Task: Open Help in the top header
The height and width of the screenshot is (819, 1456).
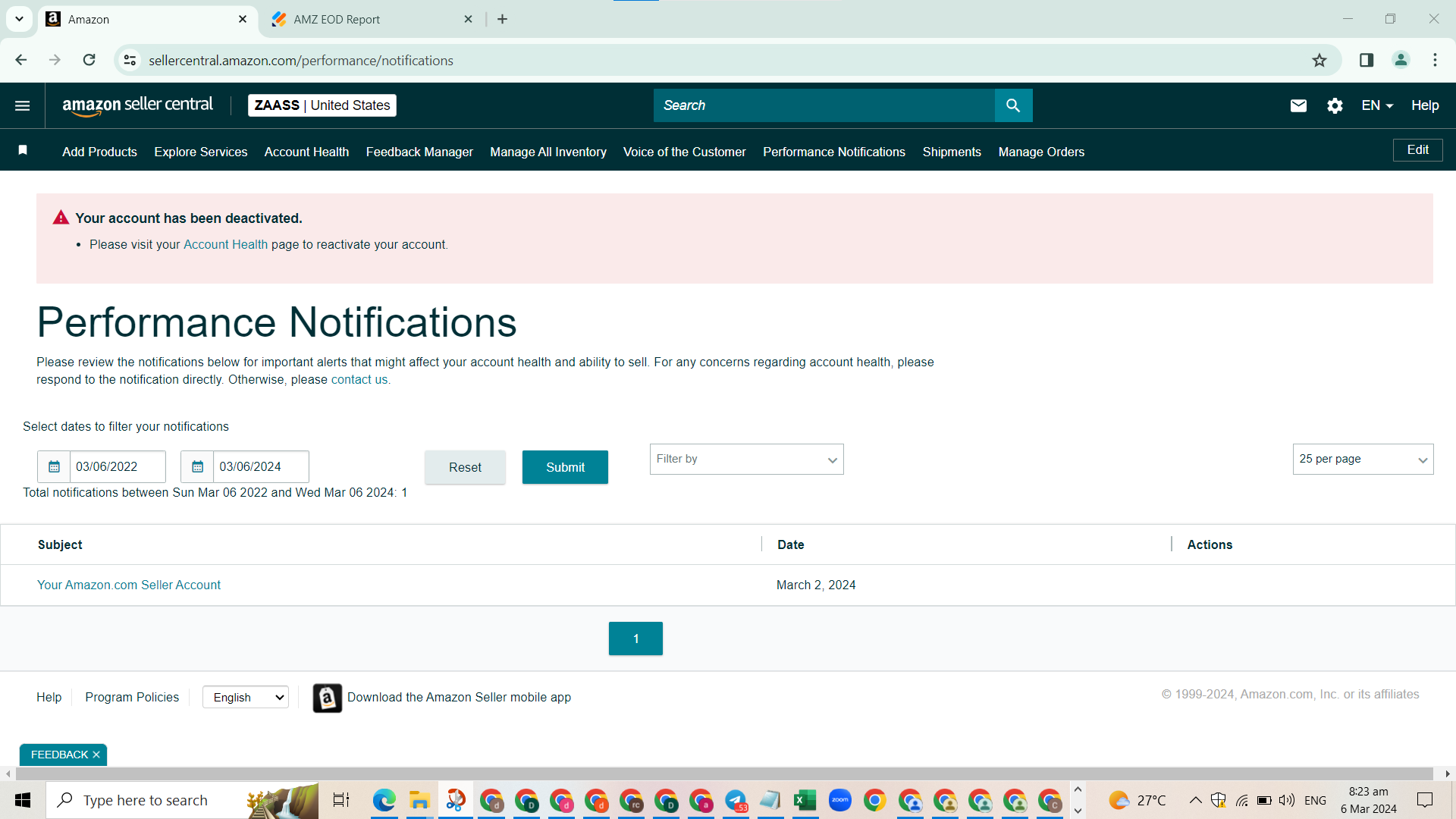Action: [1425, 105]
